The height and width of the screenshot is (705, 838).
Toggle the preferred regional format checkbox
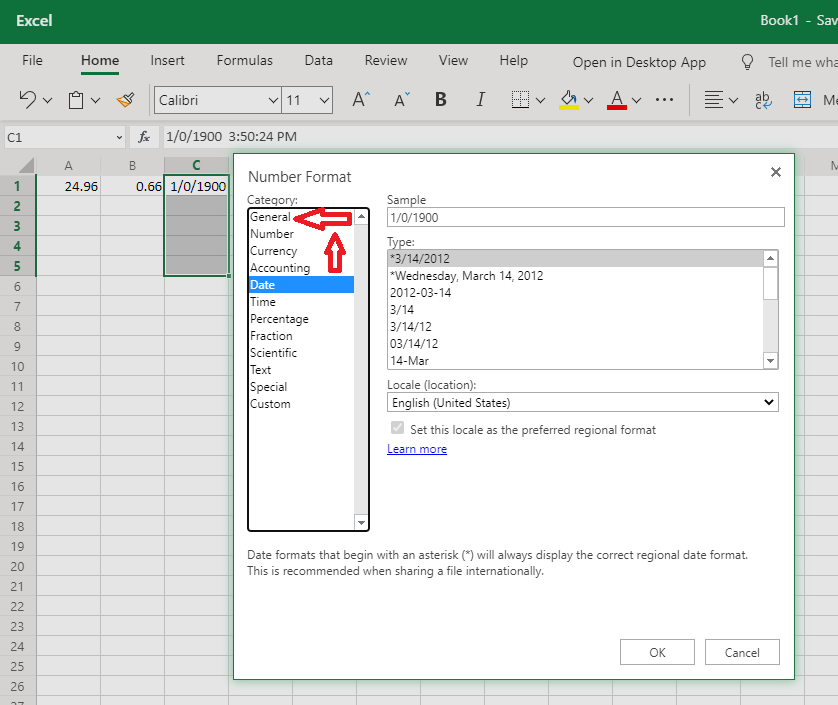point(398,429)
